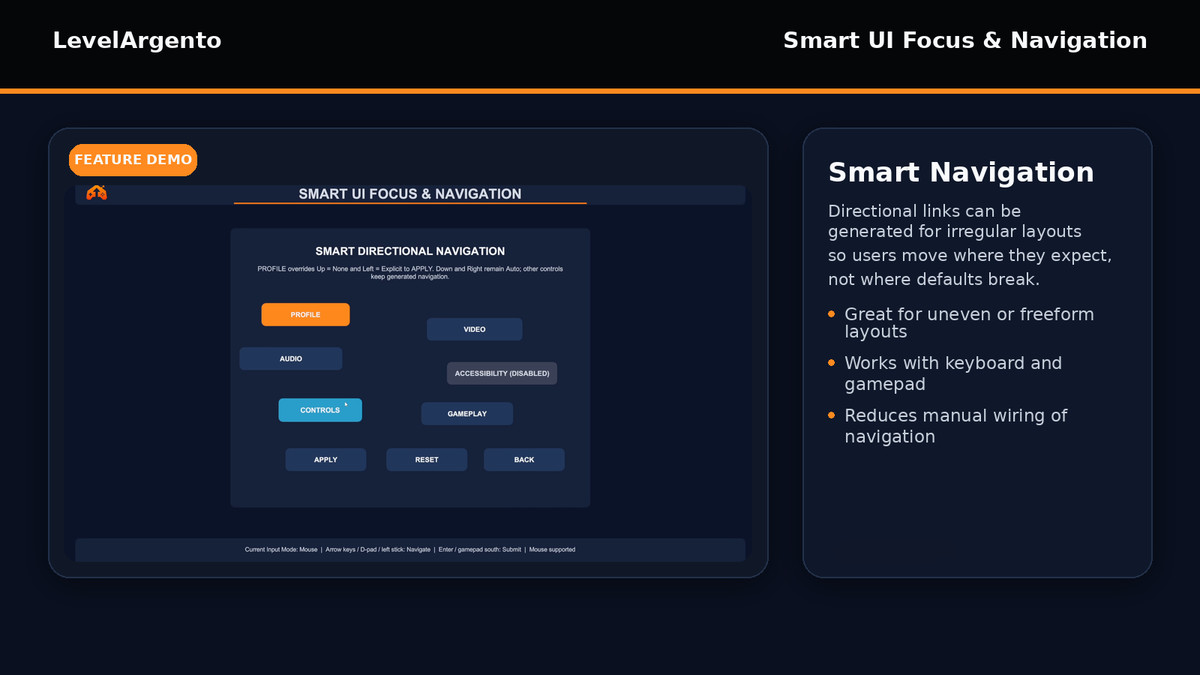Click the SMART DIRECTIONAL NAVIGATION heading
Screen dimensions: 1200x675
pyautogui.click(x=410, y=251)
